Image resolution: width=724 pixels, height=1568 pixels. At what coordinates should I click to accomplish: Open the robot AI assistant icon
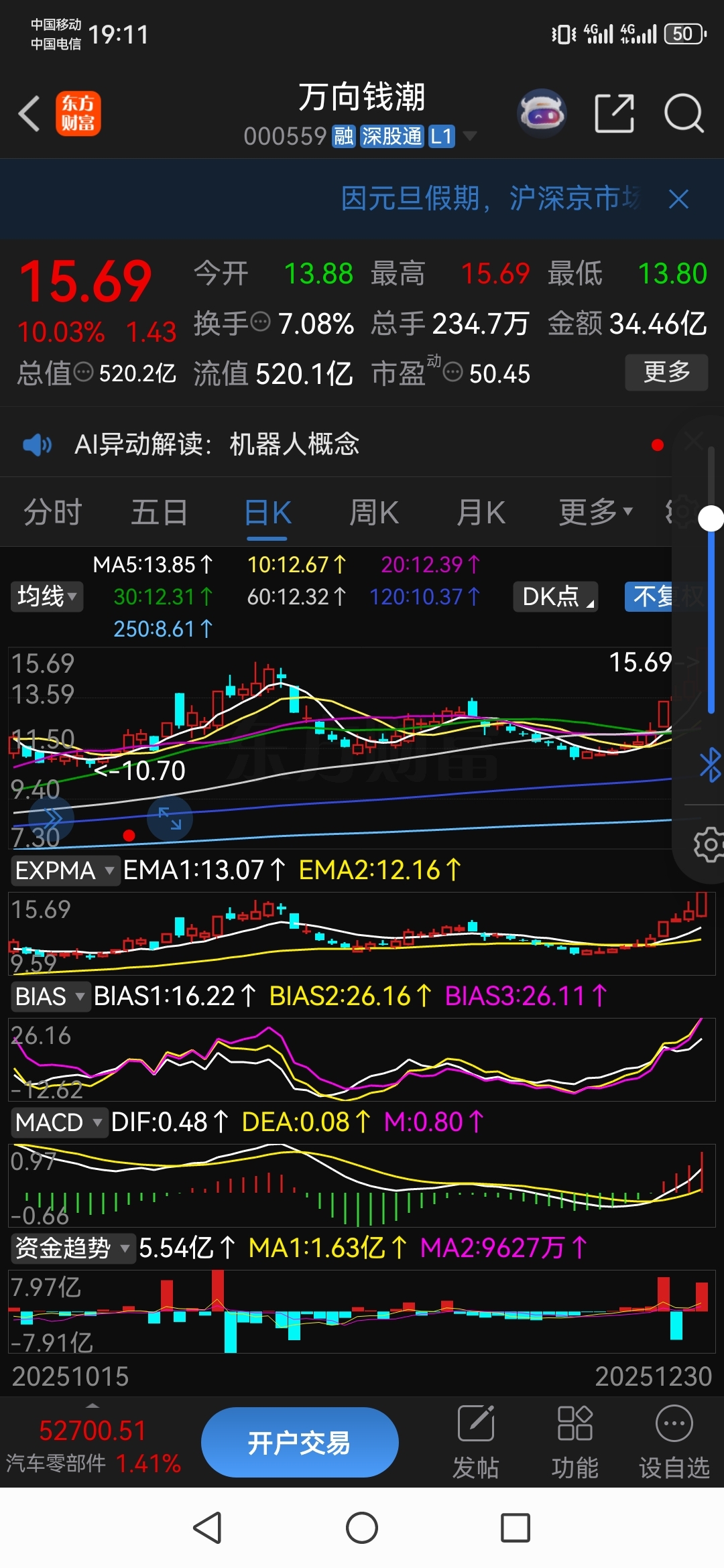[542, 113]
